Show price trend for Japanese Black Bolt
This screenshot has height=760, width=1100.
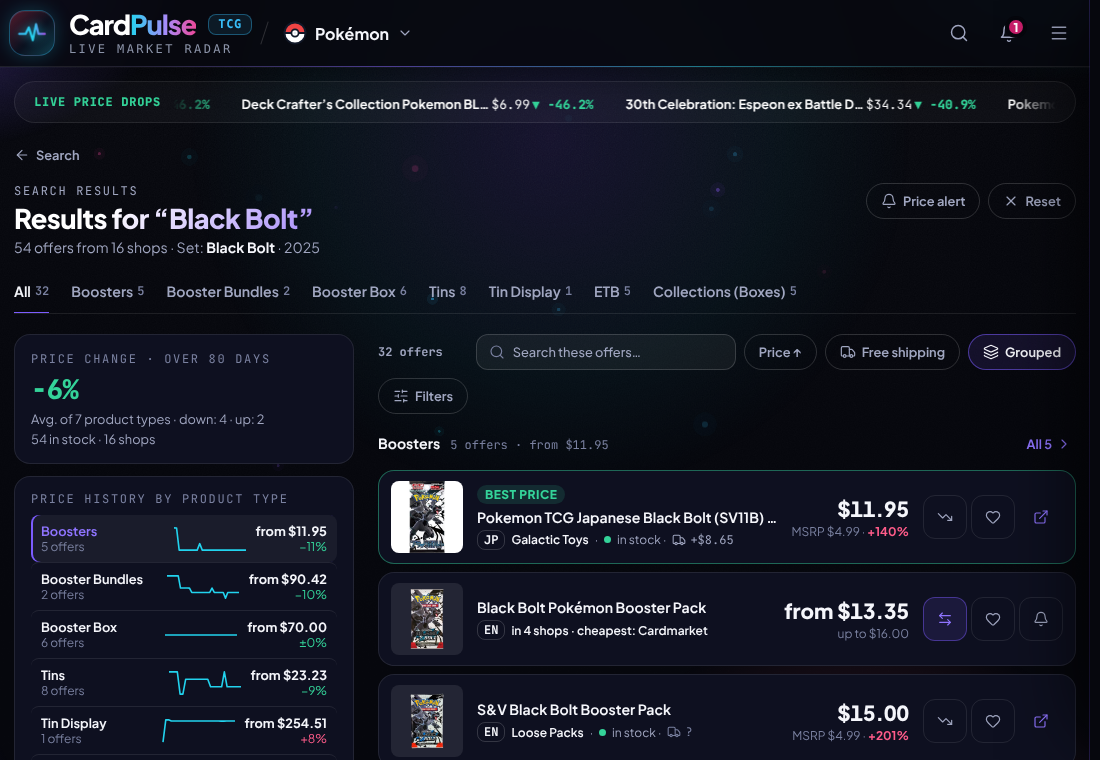click(x=945, y=517)
